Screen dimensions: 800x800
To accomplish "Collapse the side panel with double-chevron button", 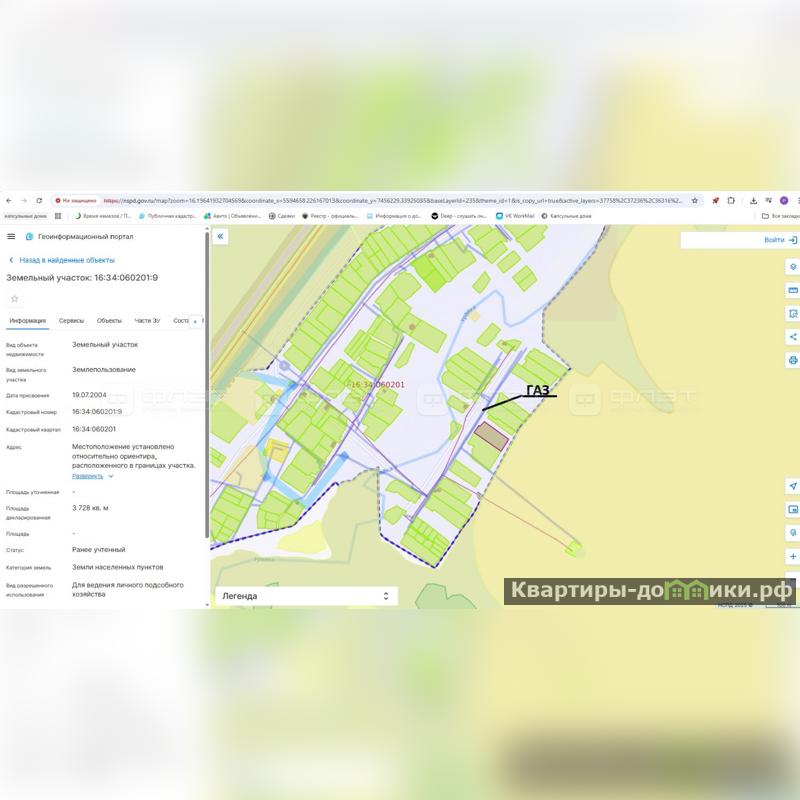I will [x=221, y=237].
